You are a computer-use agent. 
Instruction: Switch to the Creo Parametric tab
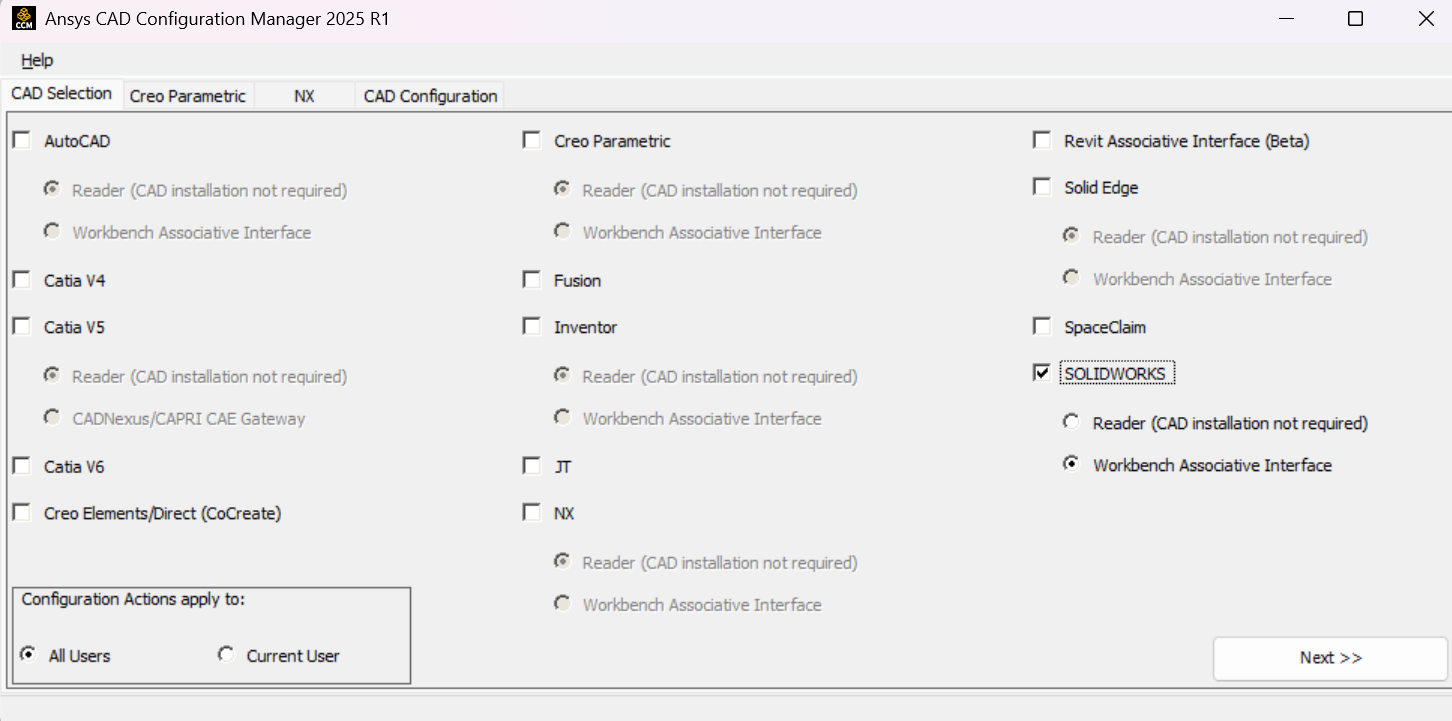pos(187,96)
